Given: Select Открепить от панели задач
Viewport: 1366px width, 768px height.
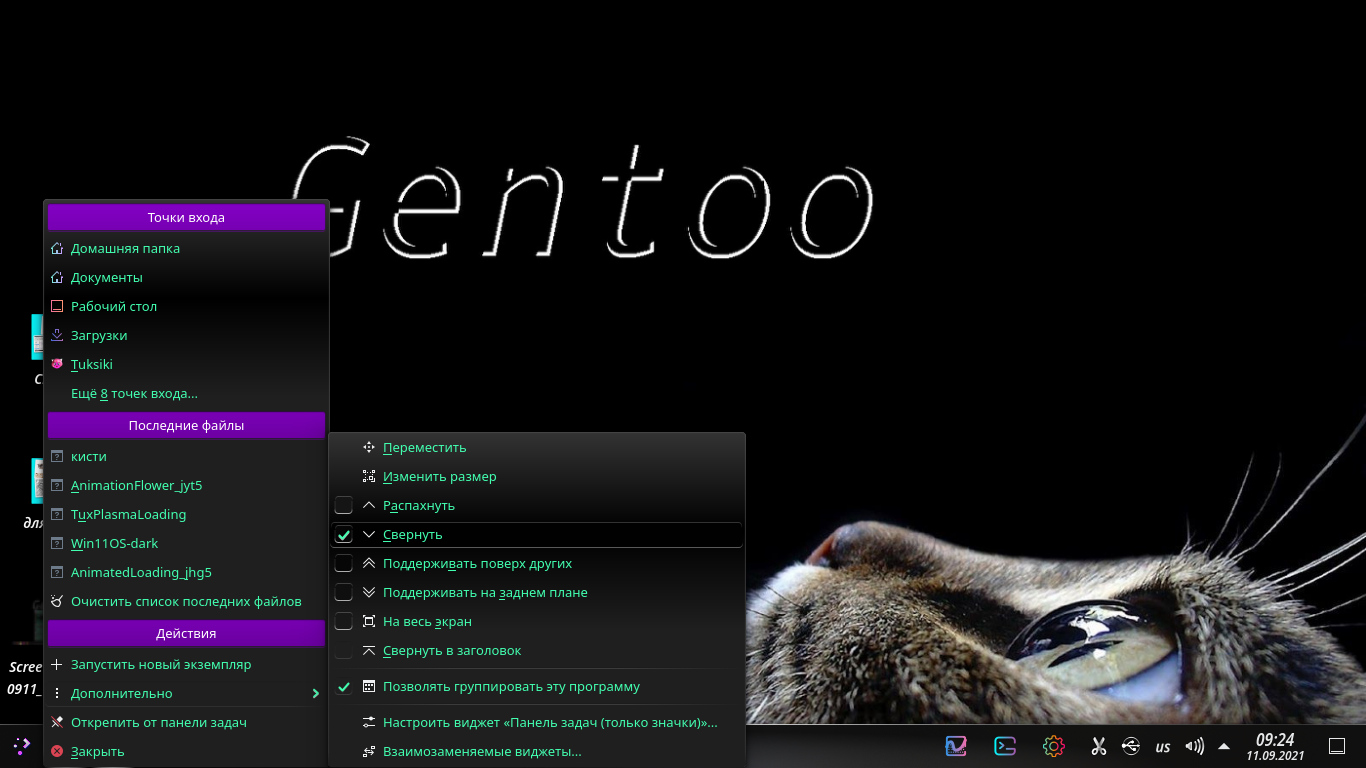Looking at the screenshot, I should (186, 722).
